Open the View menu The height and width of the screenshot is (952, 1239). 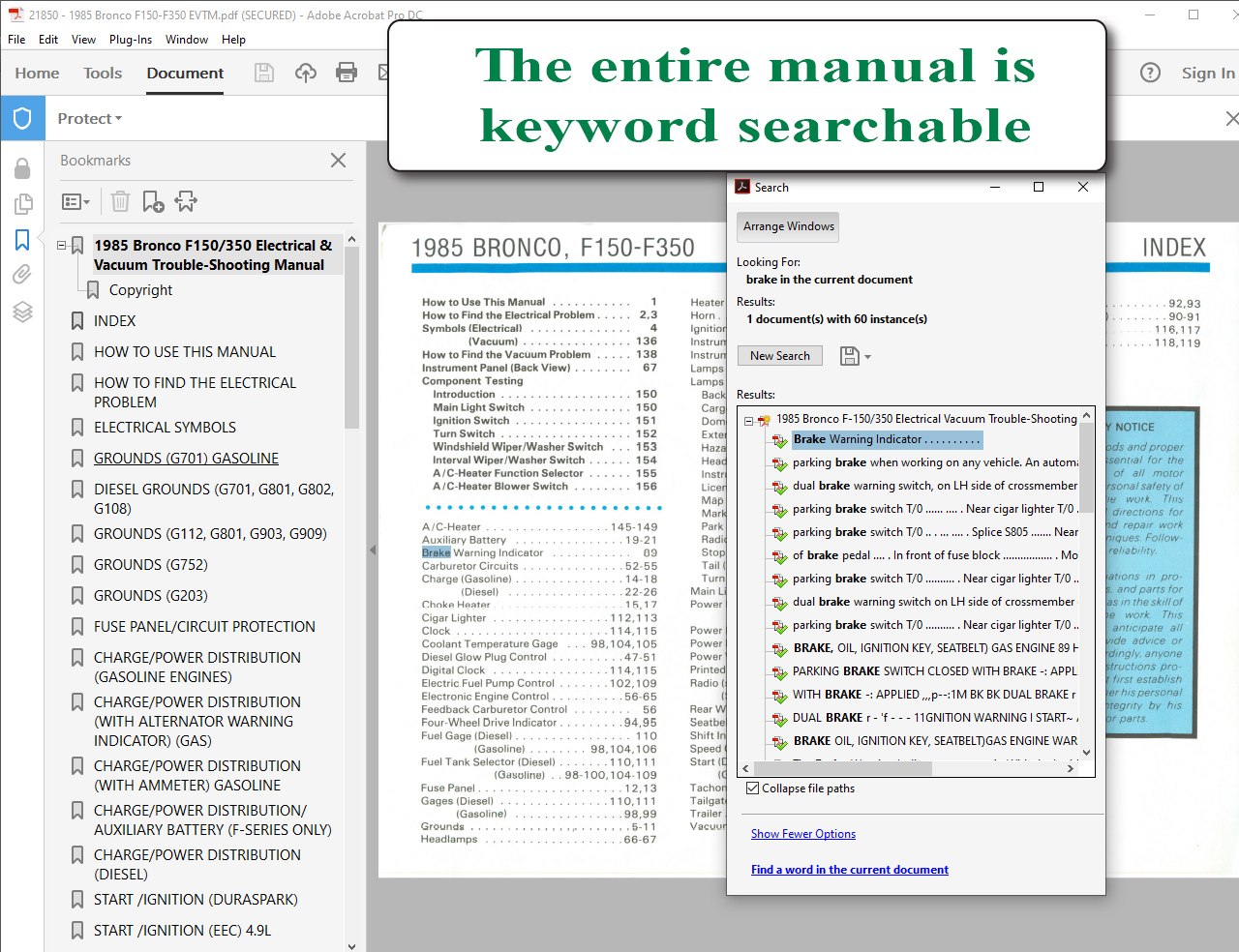[x=83, y=40]
